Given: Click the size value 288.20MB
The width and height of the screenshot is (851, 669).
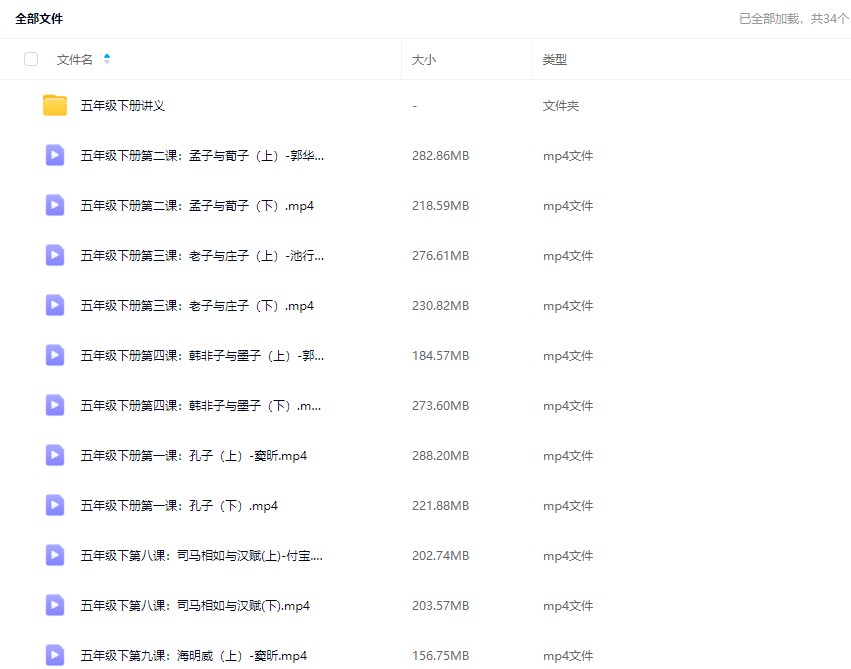Looking at the screenshot, I should 440,455.
